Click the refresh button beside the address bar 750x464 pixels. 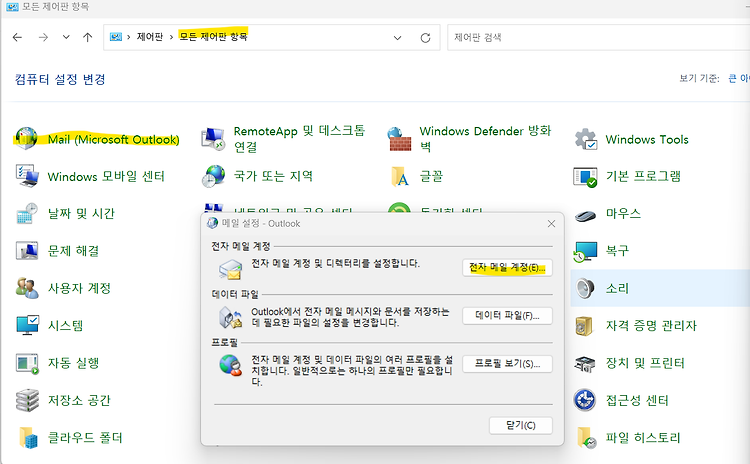point(425,38)
